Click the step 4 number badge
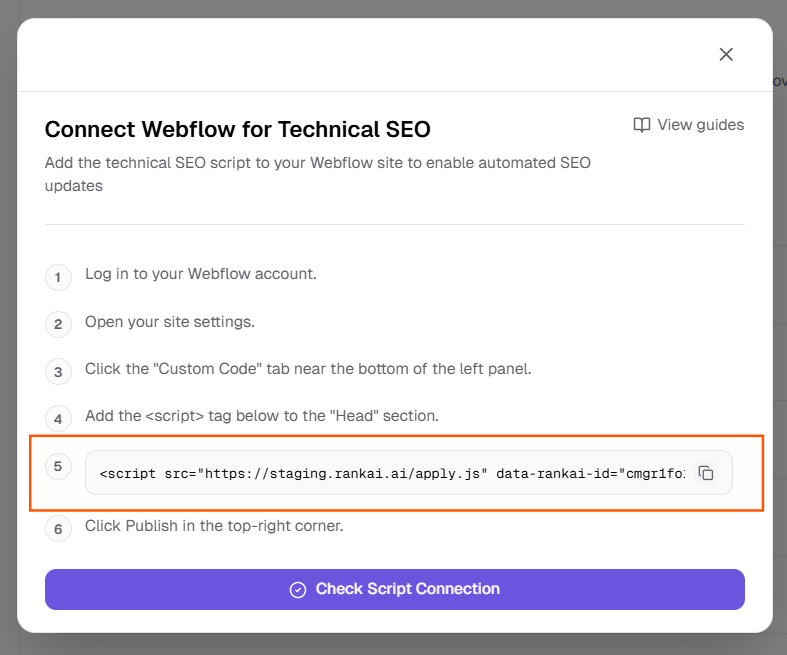Image resolution: width=787 pixels, height=655 pixels. point(58,419)
